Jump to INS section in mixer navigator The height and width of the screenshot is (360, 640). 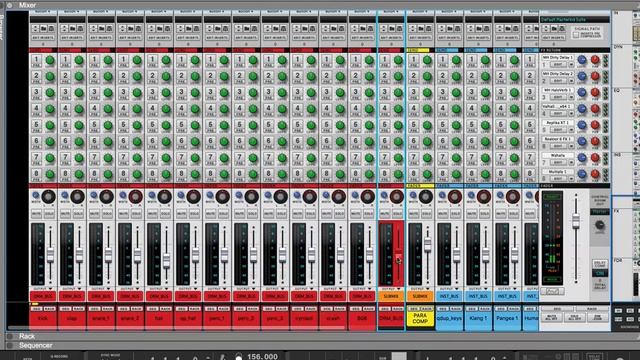click(617, 155)
